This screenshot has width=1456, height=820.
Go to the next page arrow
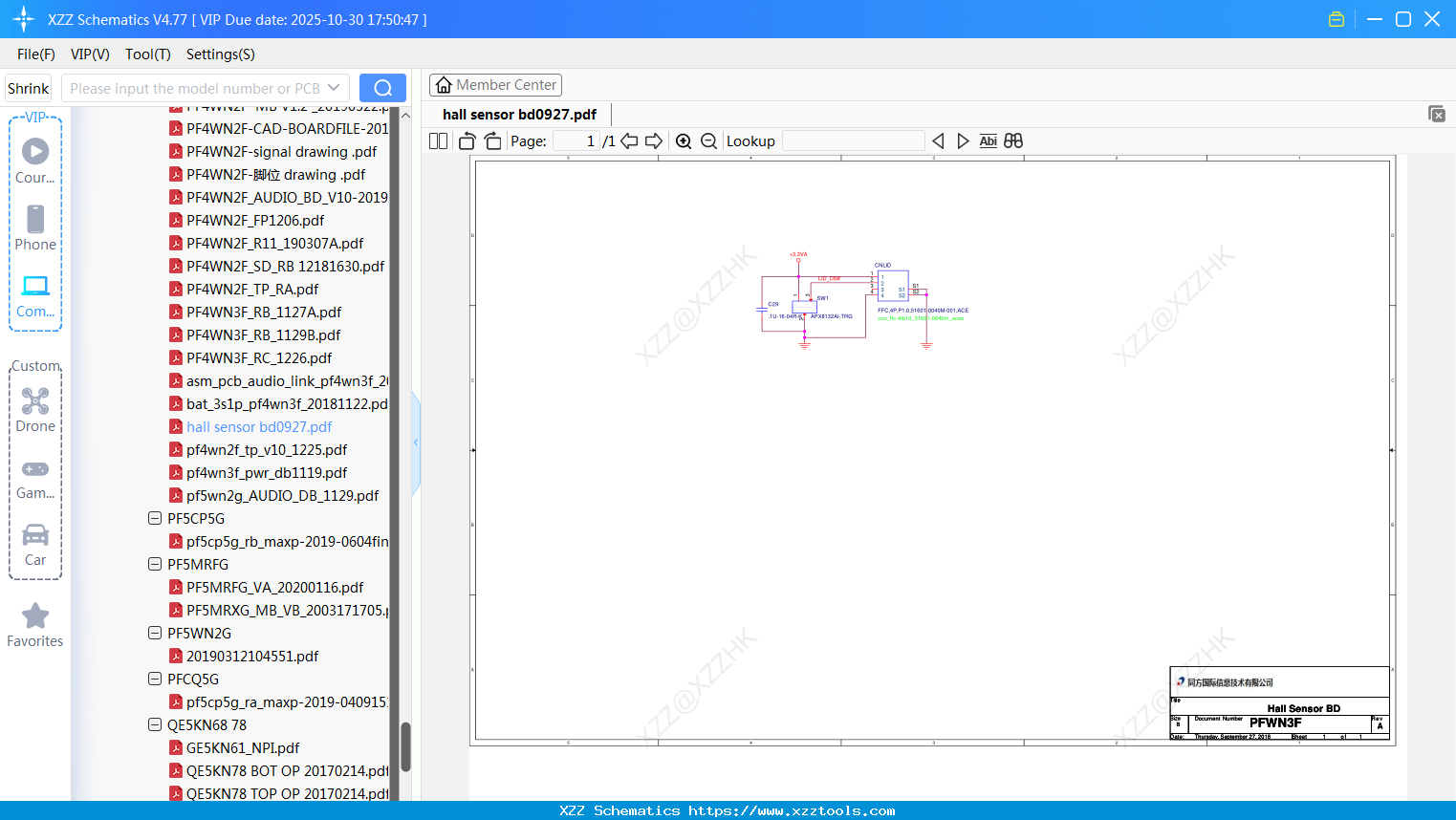point(654,141)
